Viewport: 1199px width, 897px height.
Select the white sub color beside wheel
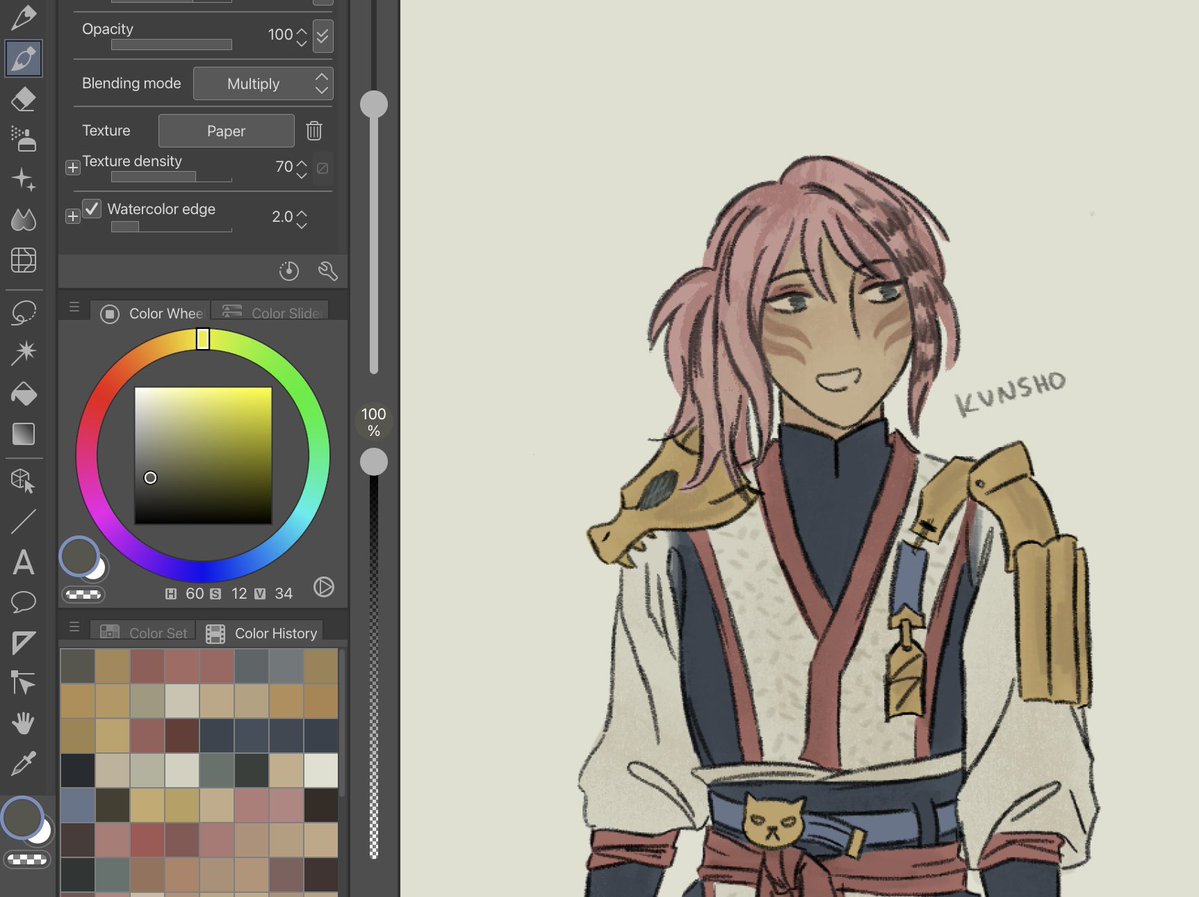pos(97,569)
